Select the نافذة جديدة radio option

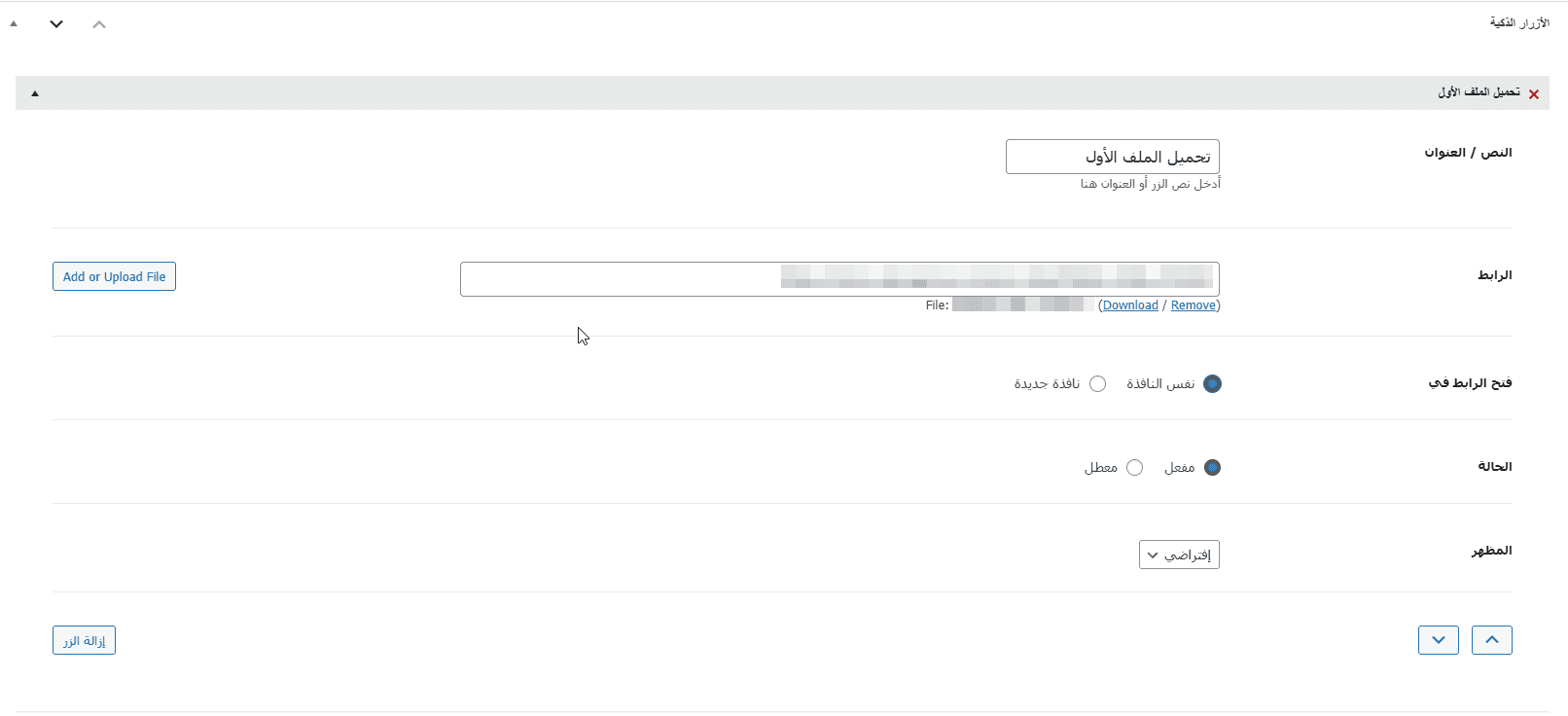click(1098, 383)
